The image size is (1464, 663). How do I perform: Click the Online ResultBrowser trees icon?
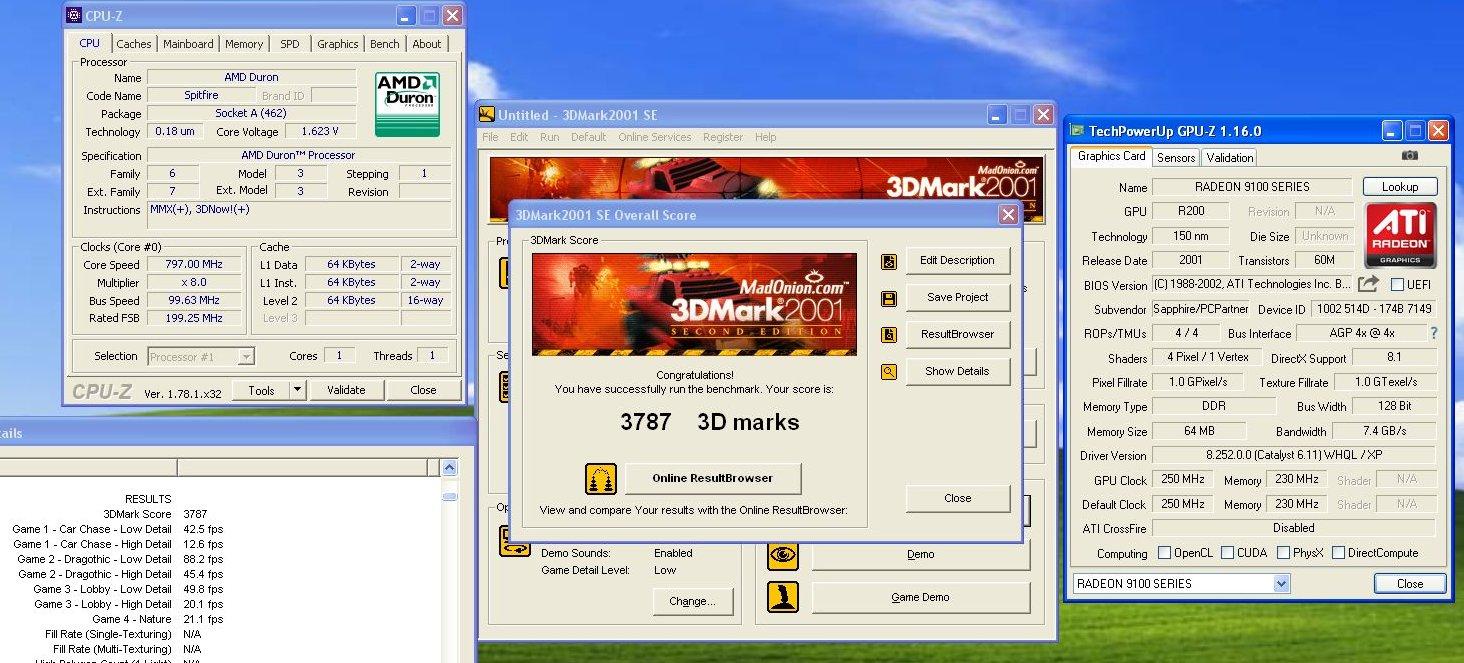pos(601,479)
